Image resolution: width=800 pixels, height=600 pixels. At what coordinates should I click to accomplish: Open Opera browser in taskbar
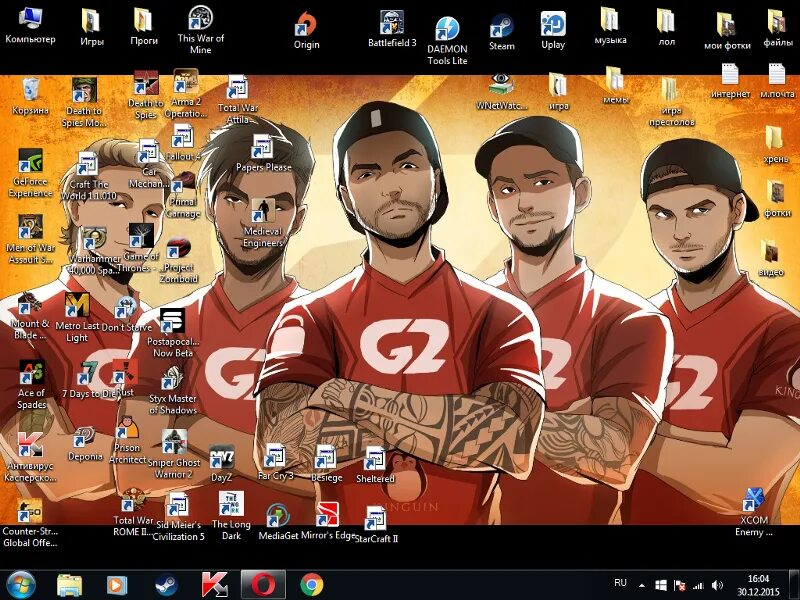[x=263, y=585]
